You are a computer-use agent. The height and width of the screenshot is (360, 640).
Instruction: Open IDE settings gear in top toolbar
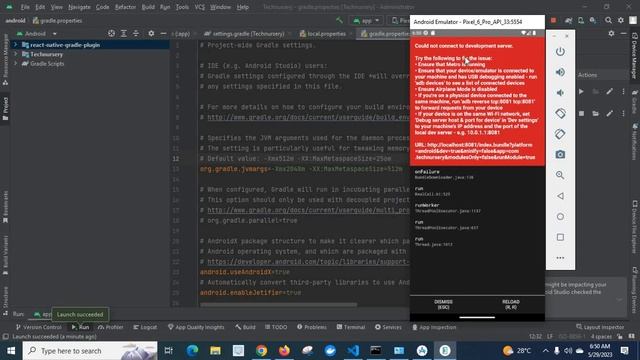[621, 20]
